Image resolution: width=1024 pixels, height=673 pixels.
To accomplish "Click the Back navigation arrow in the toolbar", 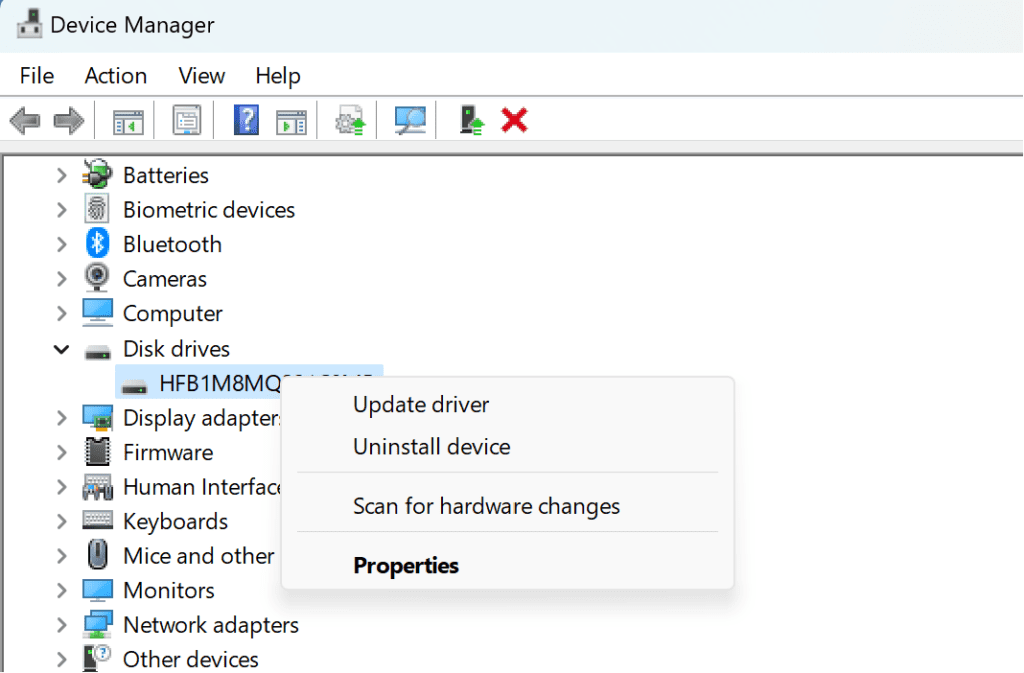I will (24, 119).
